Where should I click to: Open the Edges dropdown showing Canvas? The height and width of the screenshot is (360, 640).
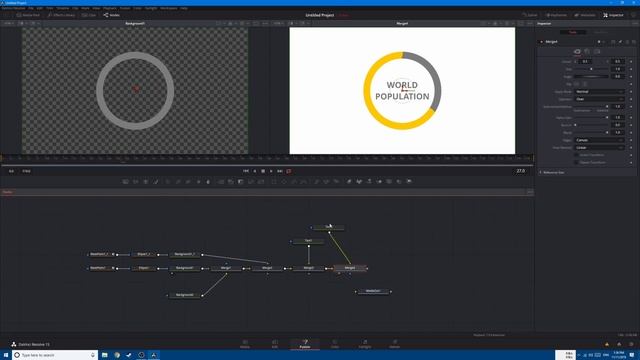pos(599,140)
